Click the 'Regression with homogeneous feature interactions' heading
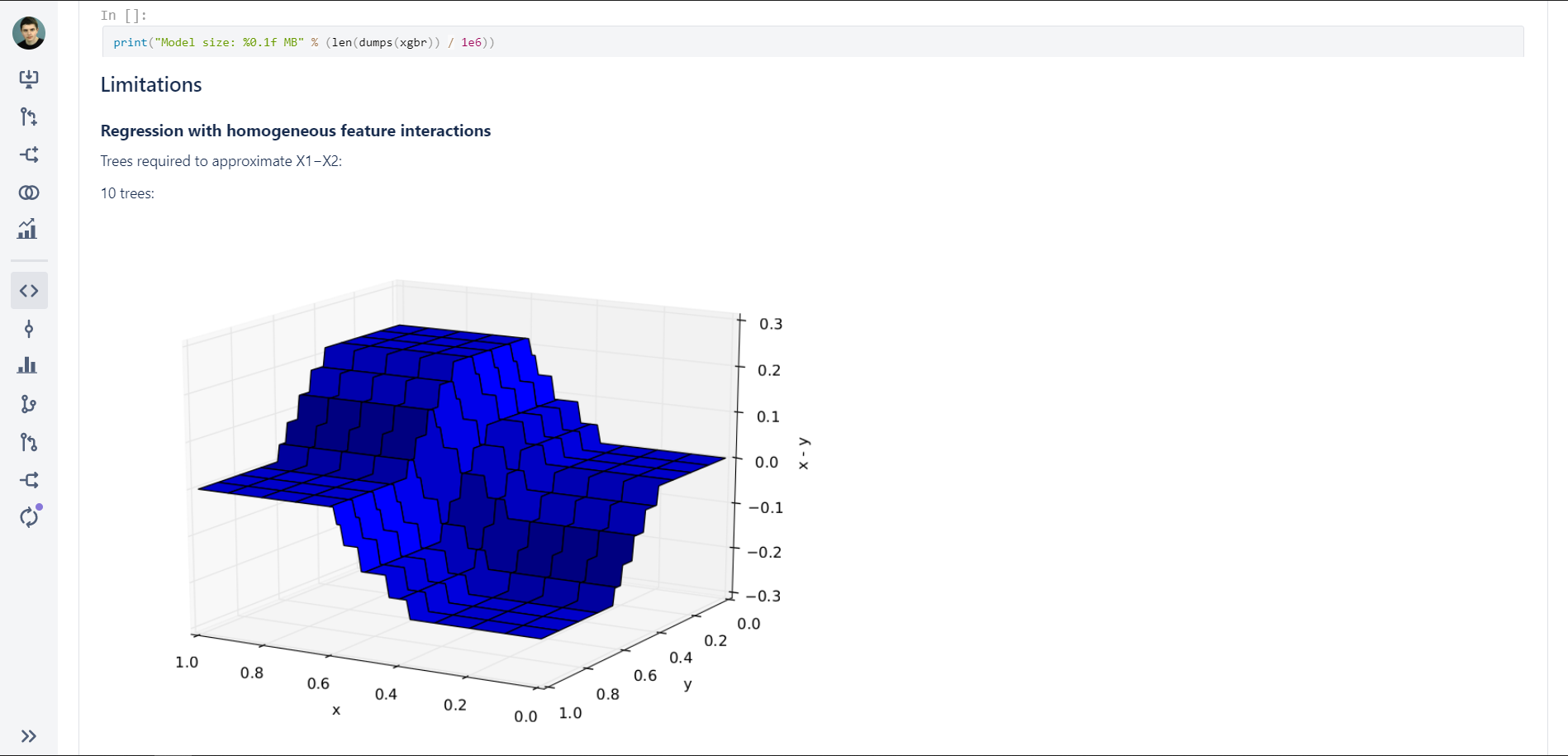Screen dimensions: 1568x756 pyautogui.click(x=295, y=131)
